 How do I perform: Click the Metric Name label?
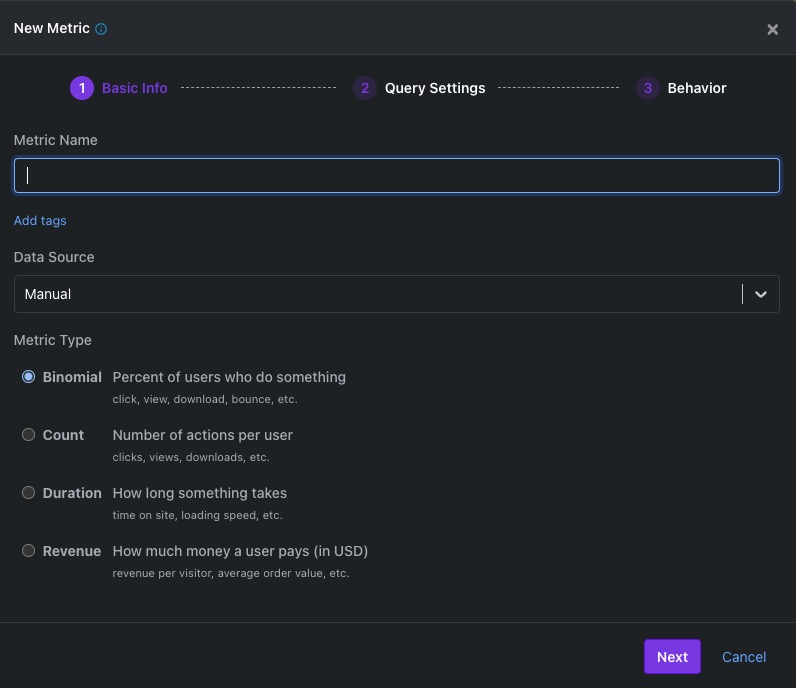pos(55,140)
